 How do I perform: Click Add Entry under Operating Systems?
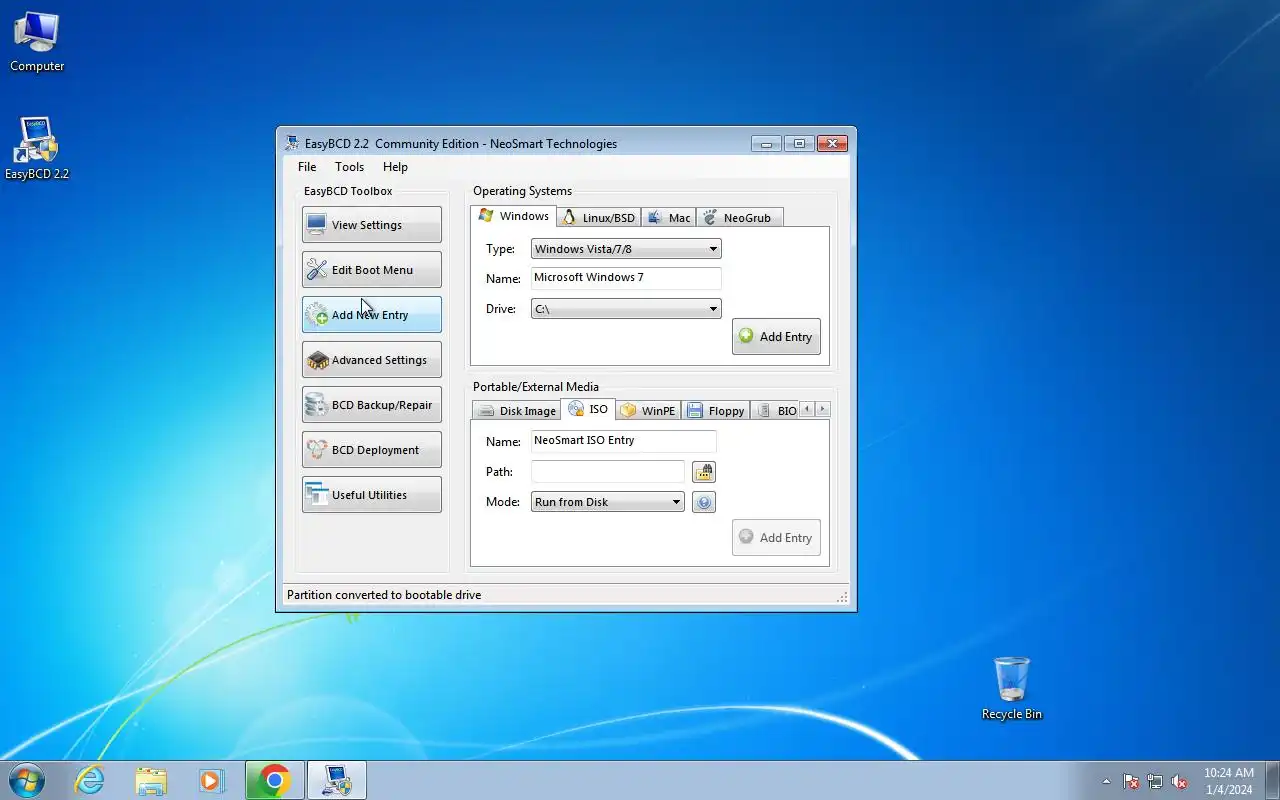point(776,337)
